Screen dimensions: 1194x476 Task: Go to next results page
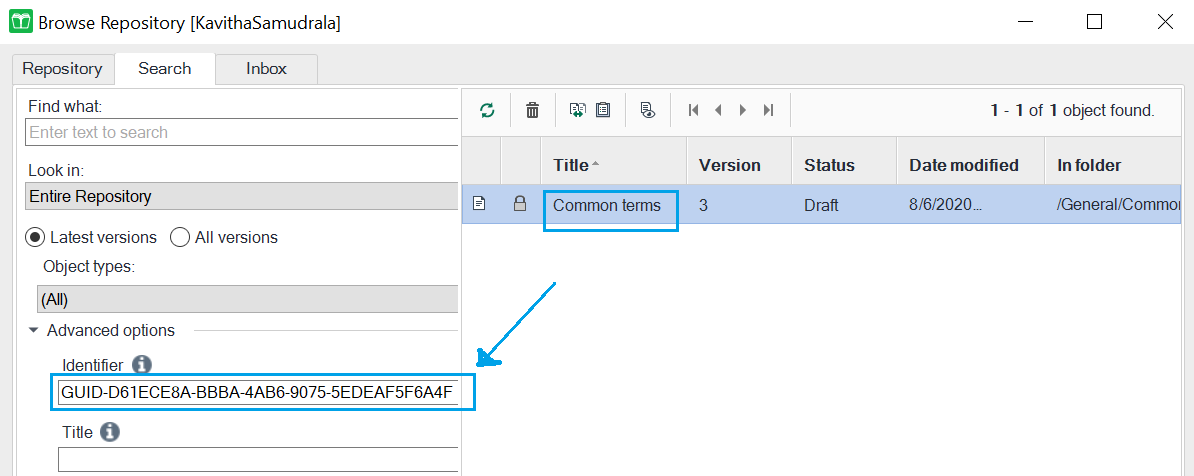pos(743,110)
